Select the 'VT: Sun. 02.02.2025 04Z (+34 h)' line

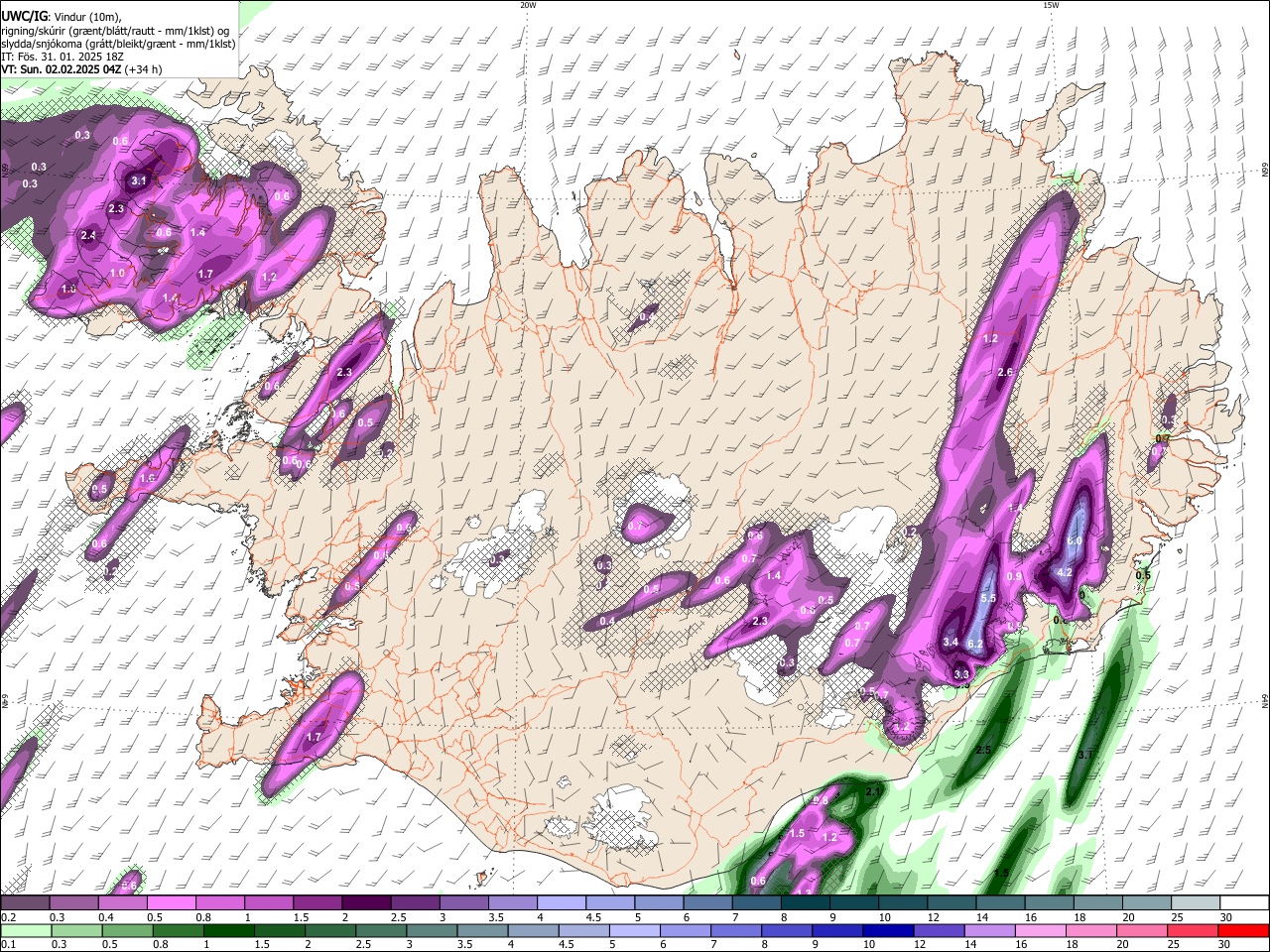pos(81,69)
